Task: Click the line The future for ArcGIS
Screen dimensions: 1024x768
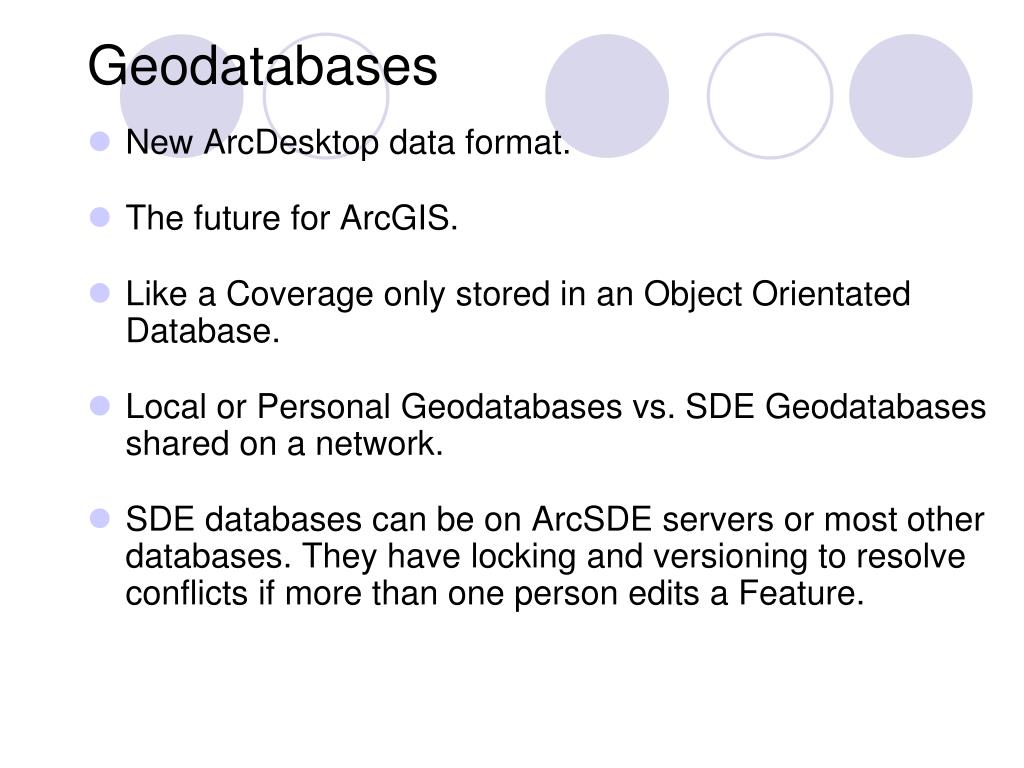Action: pos(292,217)
